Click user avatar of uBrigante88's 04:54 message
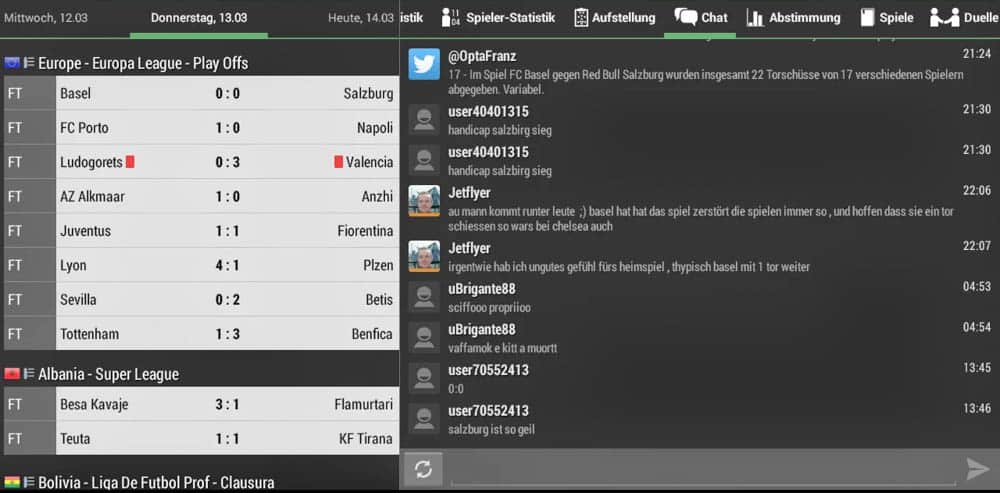Image resolution: width=1000 pixels, height=493 pixels. tap(424, 338)
